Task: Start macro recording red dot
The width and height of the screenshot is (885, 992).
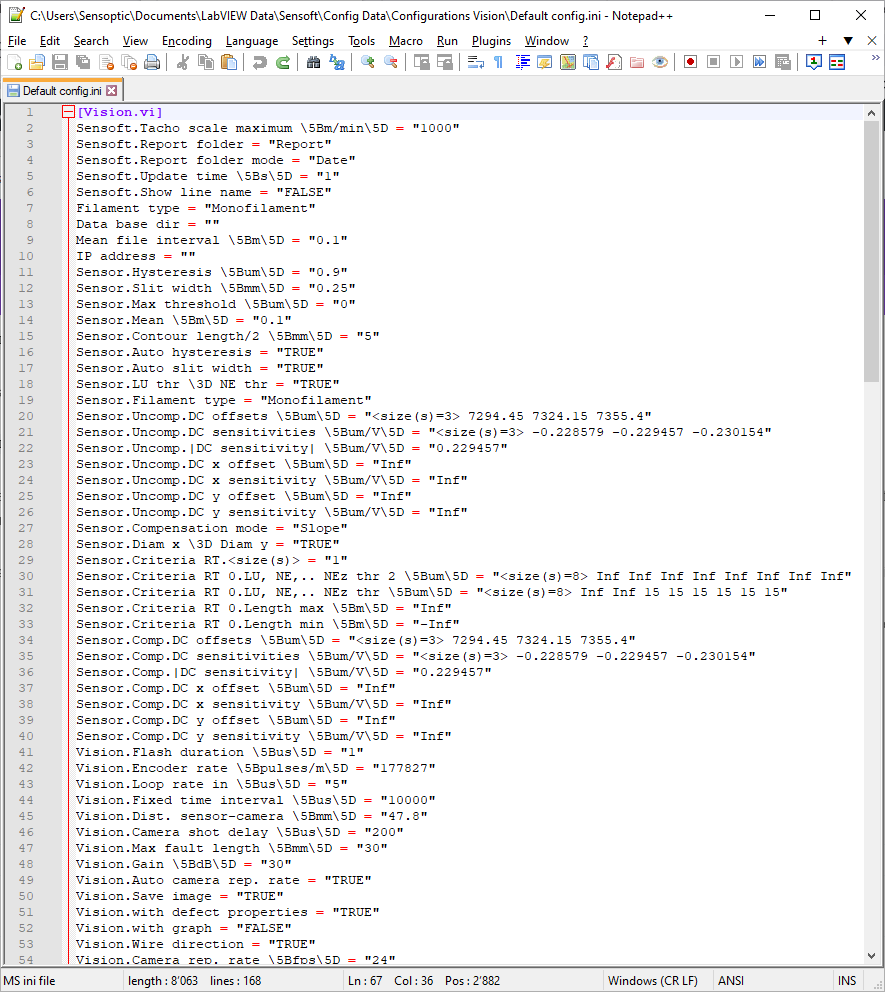Action: (x=690, y=62)
